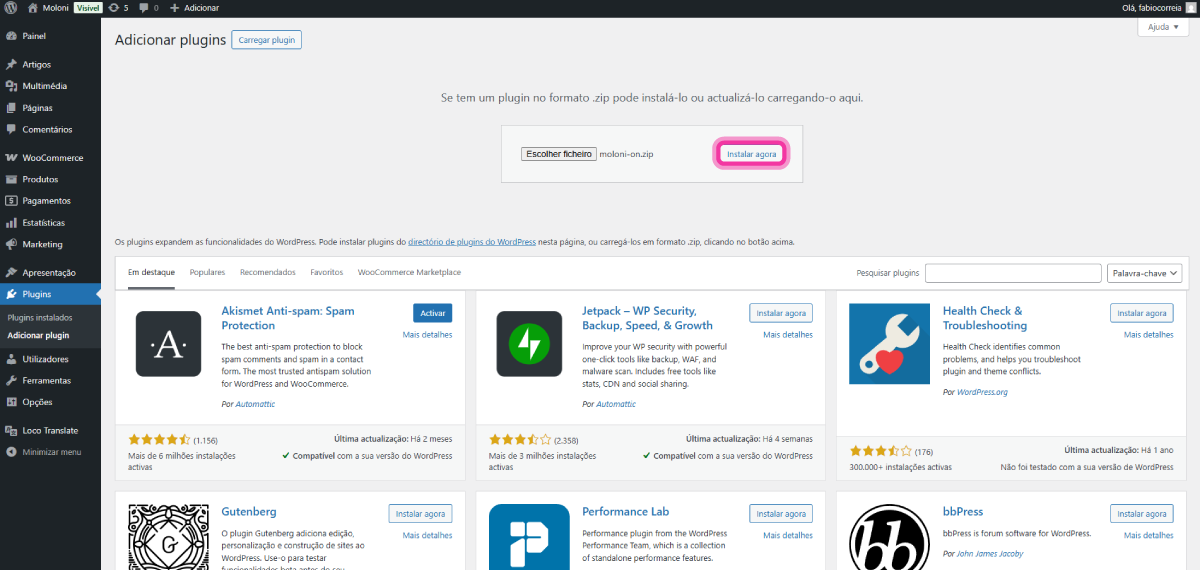Open the Artigos pin icon in sidebar
1200x570 pixels.
11,64
